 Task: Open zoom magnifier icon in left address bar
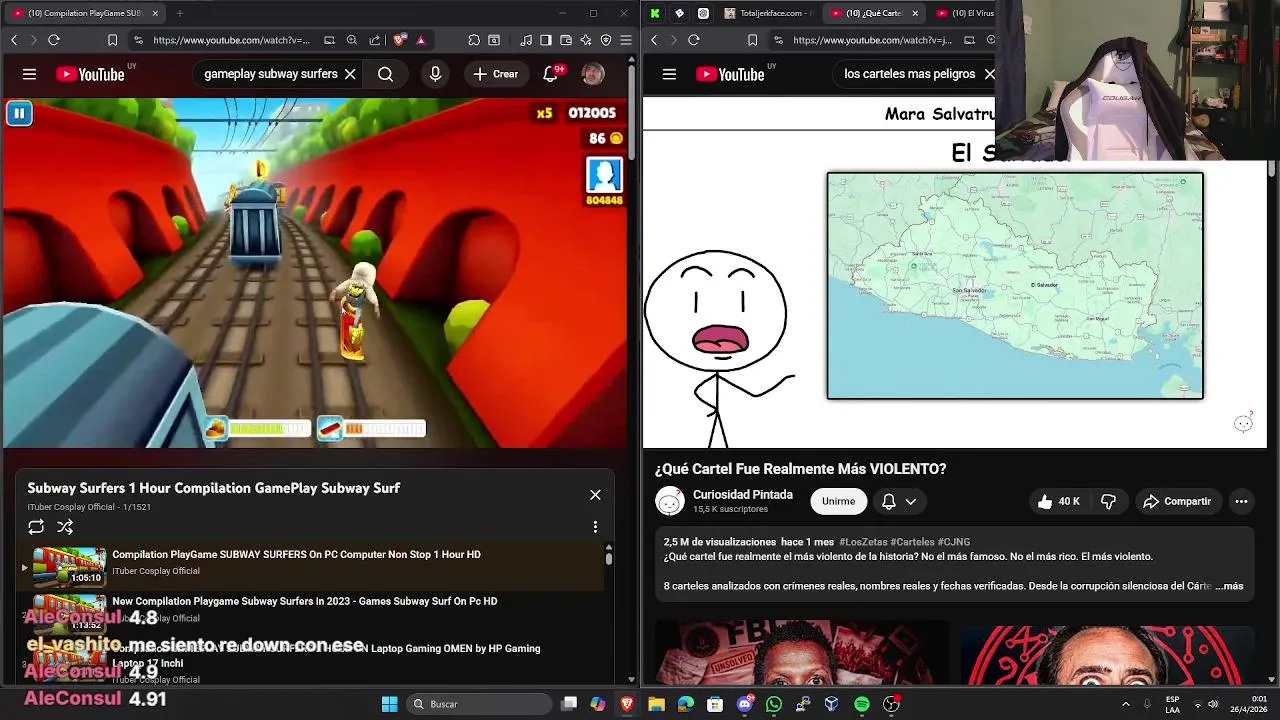(352, 40)
